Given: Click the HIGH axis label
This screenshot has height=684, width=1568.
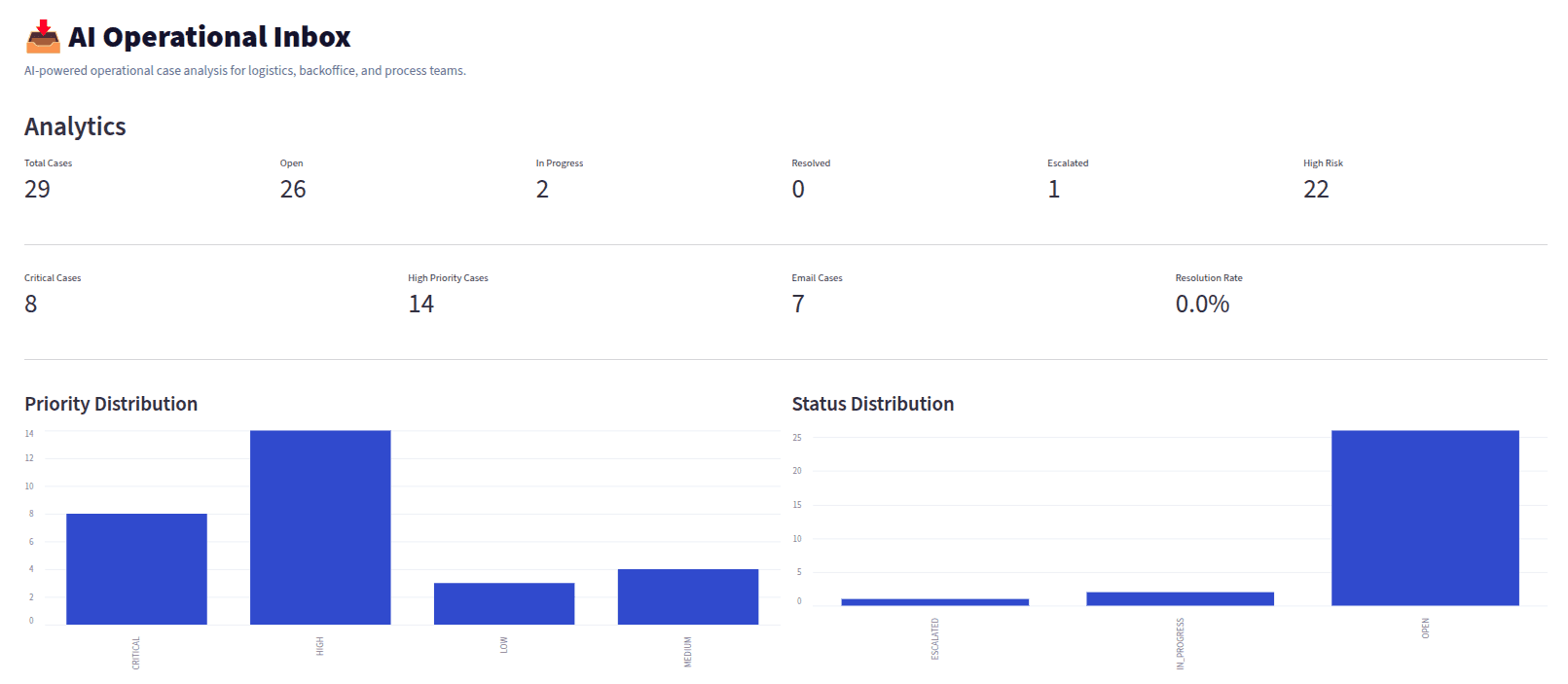Looking at the screenshot, I should (x=320, y=646).
